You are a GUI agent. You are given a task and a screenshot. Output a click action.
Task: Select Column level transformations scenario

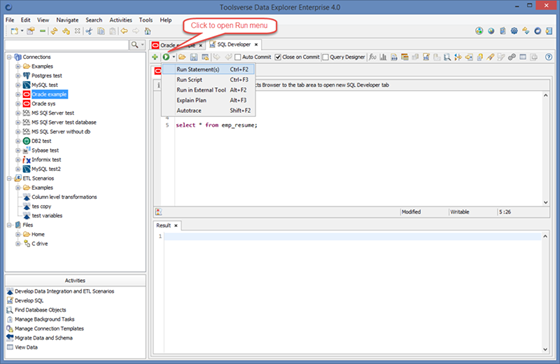[x=64, y=197]
